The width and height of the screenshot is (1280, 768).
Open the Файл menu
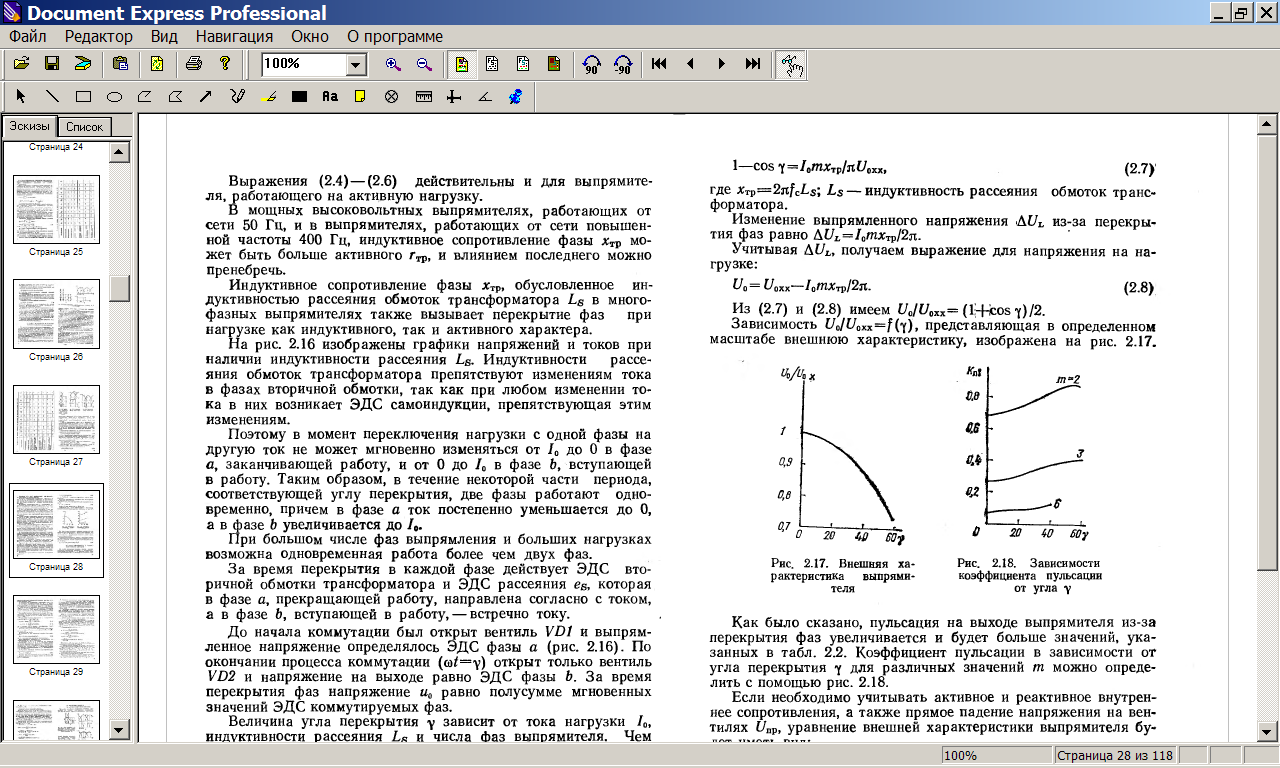click(28, 36)
